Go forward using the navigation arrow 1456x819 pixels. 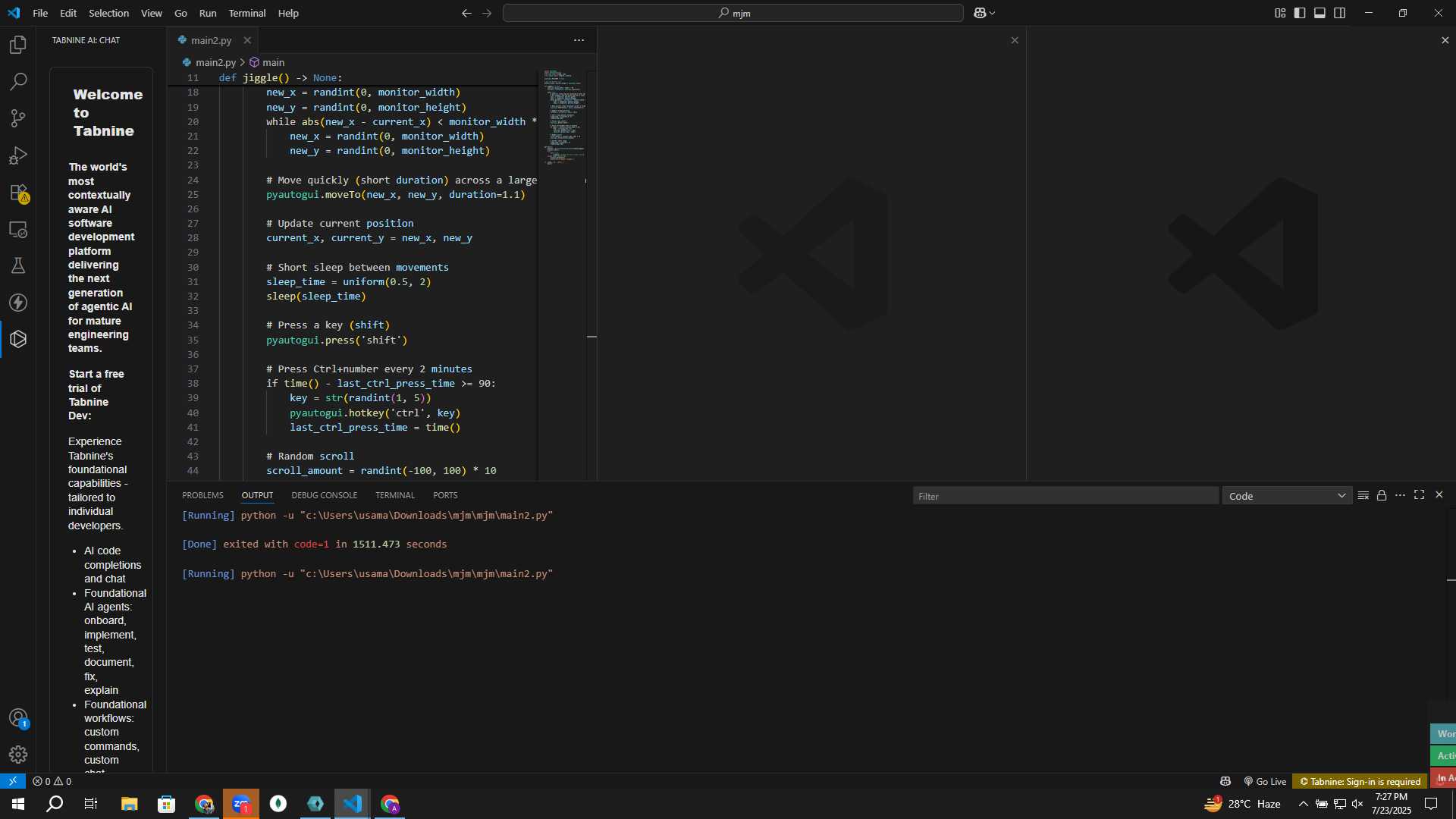[x=487, y=13]
